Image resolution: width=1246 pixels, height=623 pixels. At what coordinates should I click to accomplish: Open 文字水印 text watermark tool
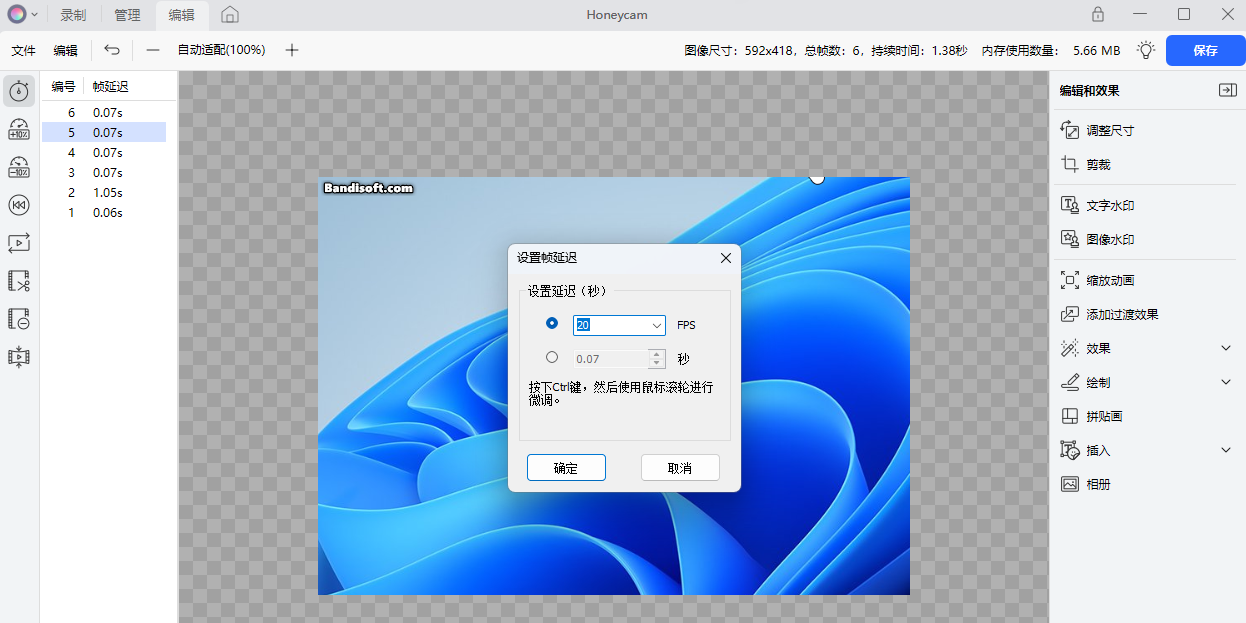click(x=1098, y=205)
